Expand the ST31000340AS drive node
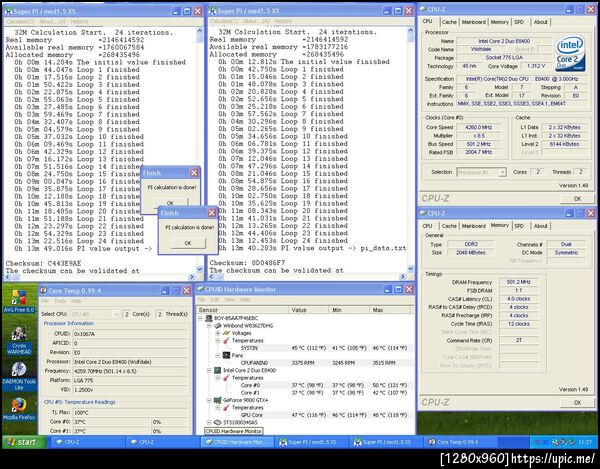 point(209,423)
